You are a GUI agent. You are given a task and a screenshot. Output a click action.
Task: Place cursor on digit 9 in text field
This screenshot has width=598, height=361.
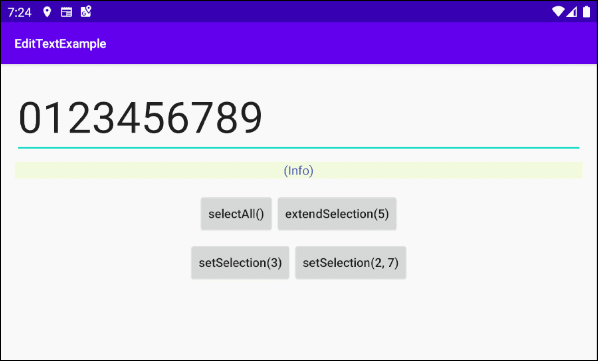[251, 117]
